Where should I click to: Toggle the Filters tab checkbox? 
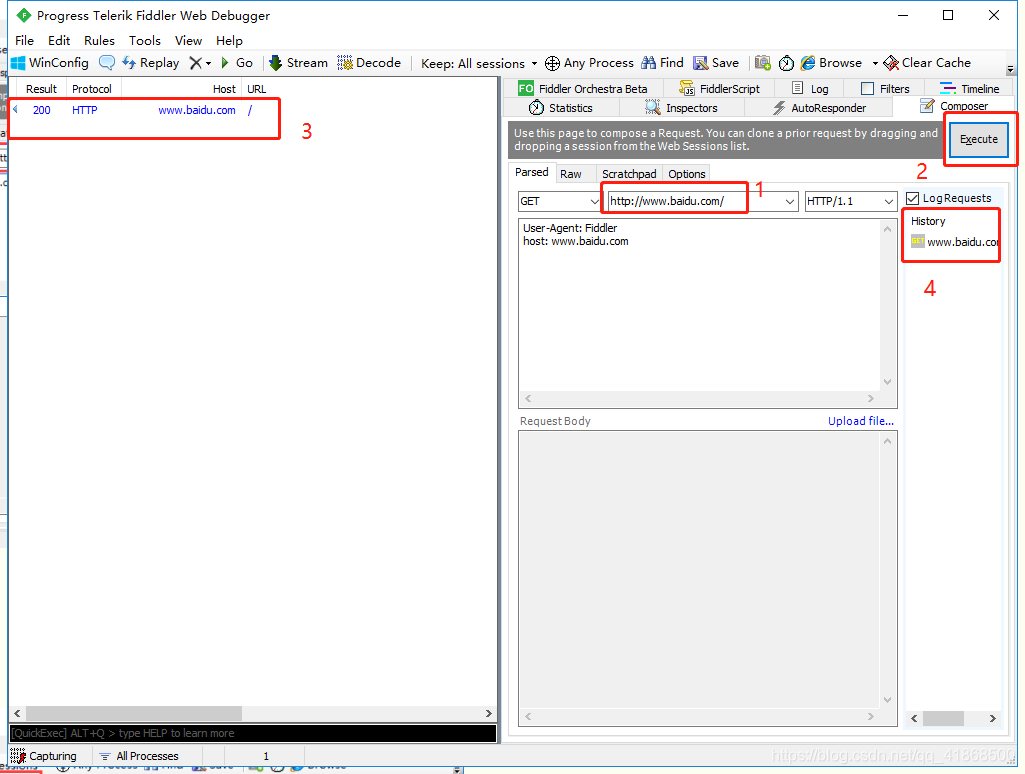(867, 88)
